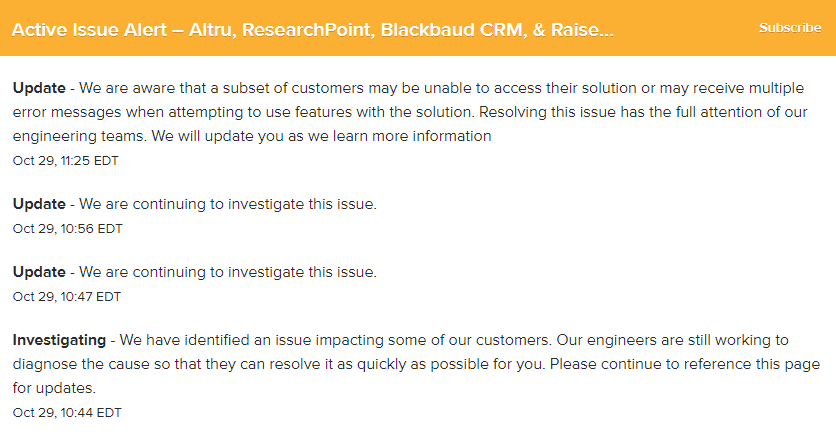
Task: Select the Oct 29, 10:56 EDT timestamp
Action: pyautogui.click(x=68, y=229)
